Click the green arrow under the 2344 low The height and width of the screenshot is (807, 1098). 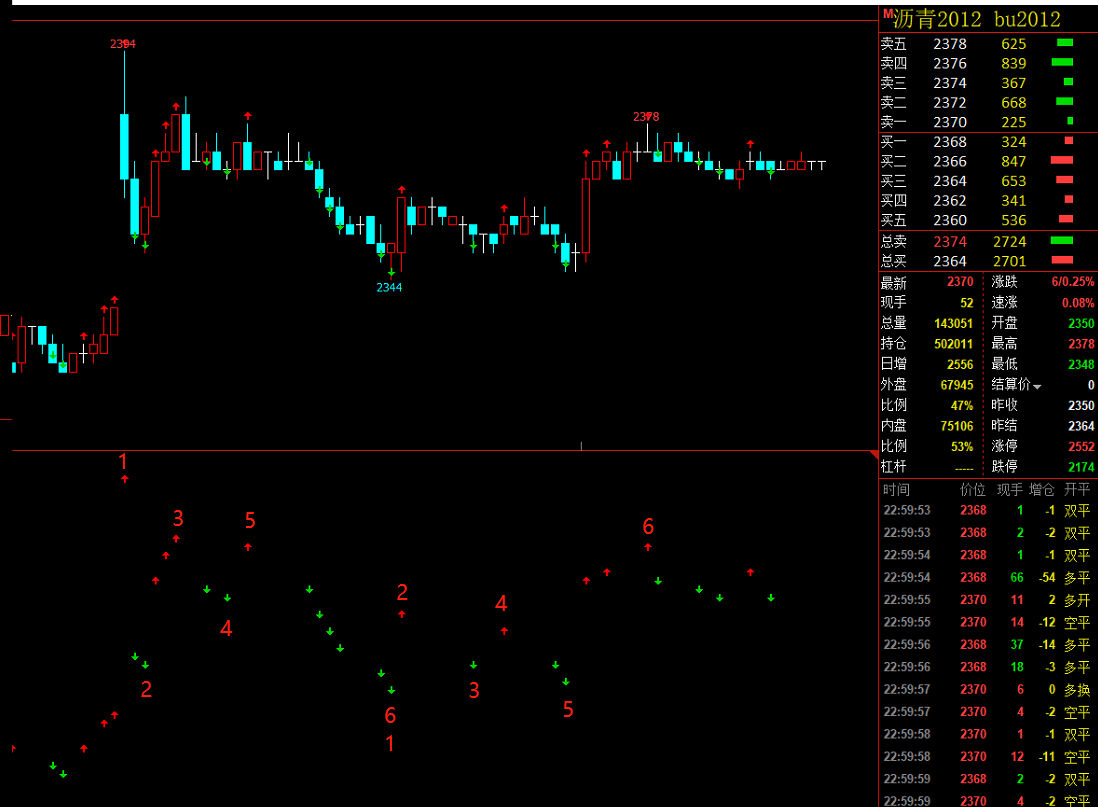(391, 271)
